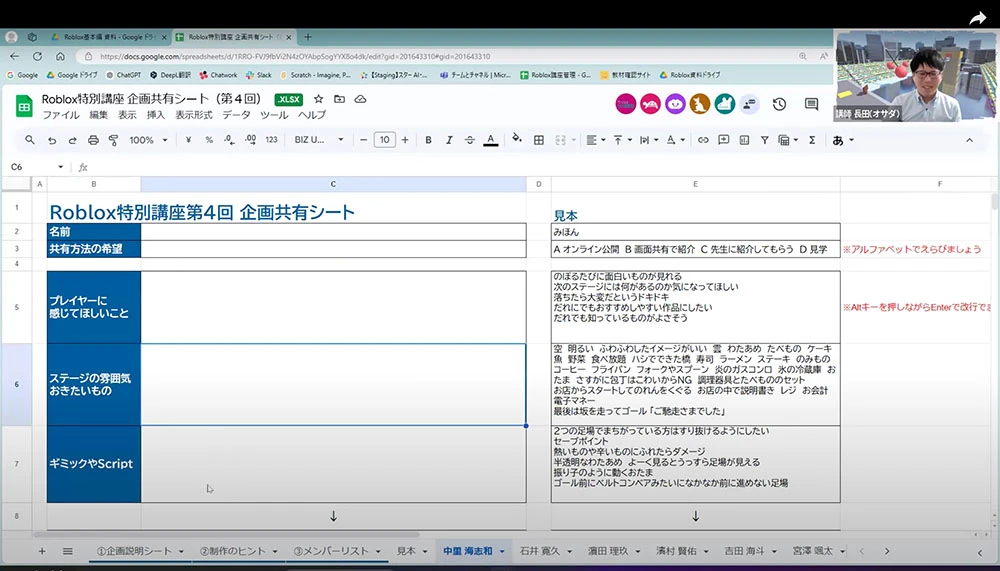Screen dimensions: 1000x571
Task: Click the .XLSX format badge
Action: click(289, 100)
